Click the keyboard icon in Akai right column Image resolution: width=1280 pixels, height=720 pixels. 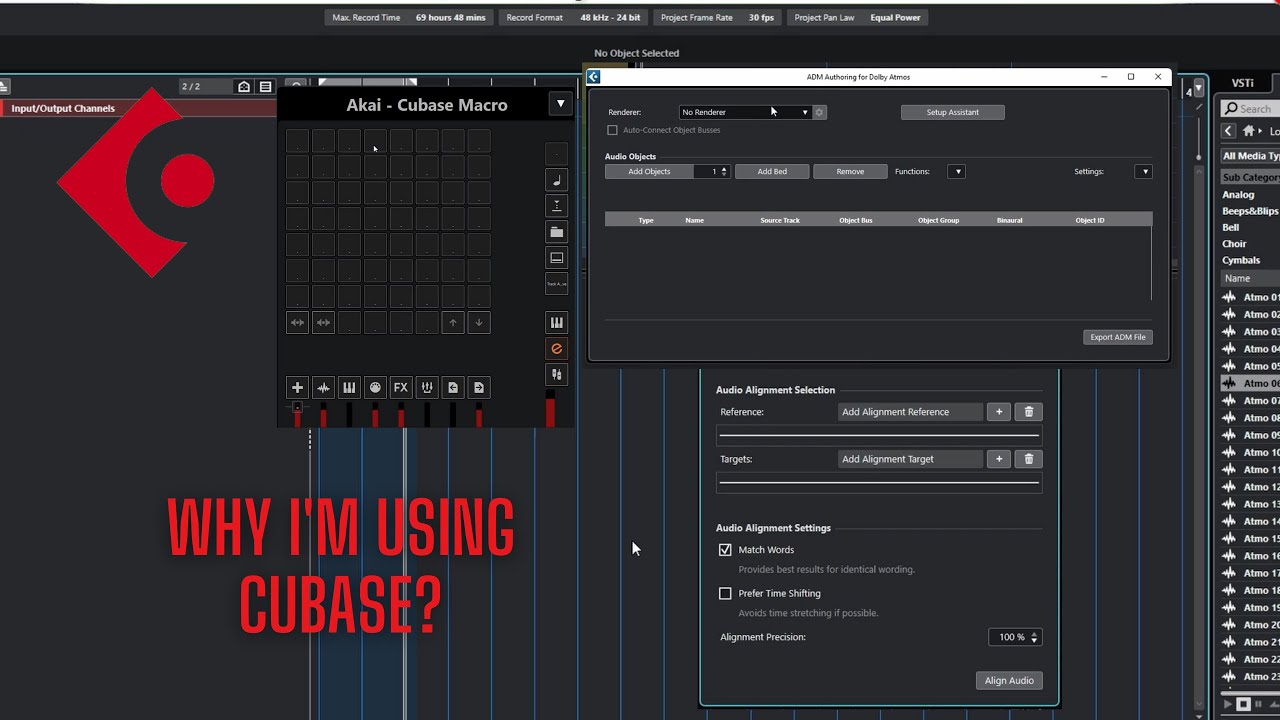click(x=557, y=322)
